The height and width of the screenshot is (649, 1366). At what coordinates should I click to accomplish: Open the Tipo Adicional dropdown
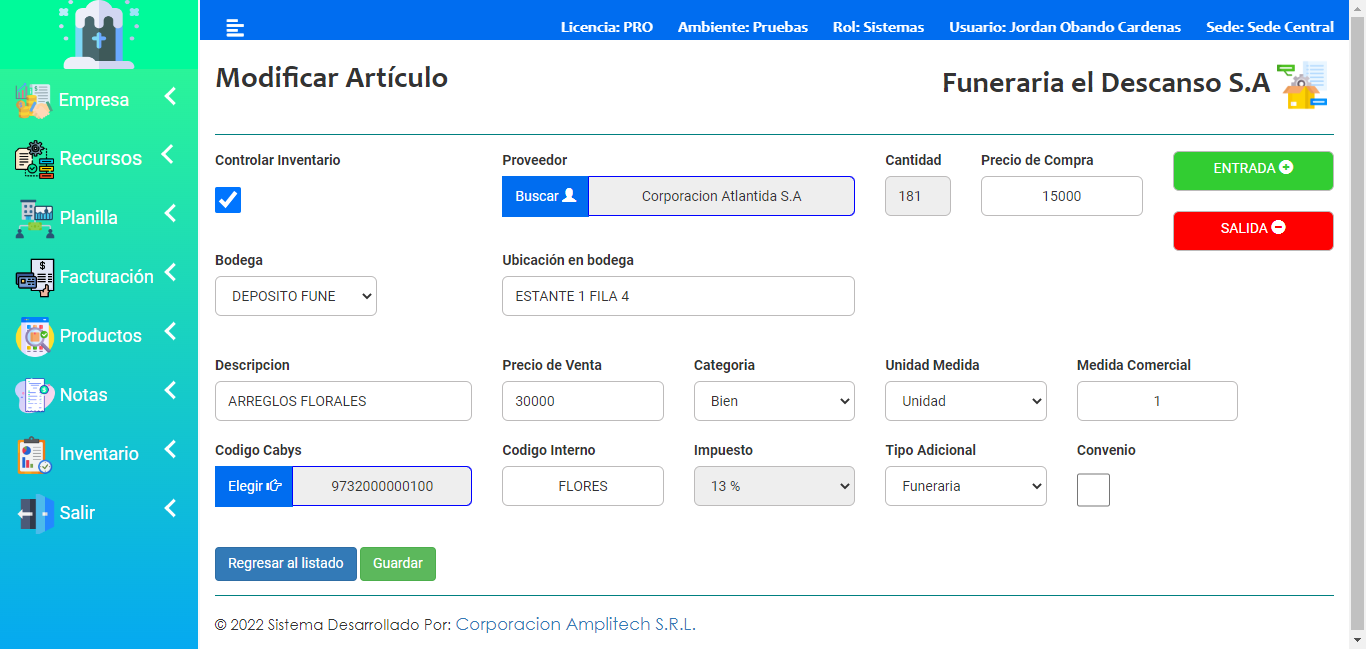click(965, 486)
